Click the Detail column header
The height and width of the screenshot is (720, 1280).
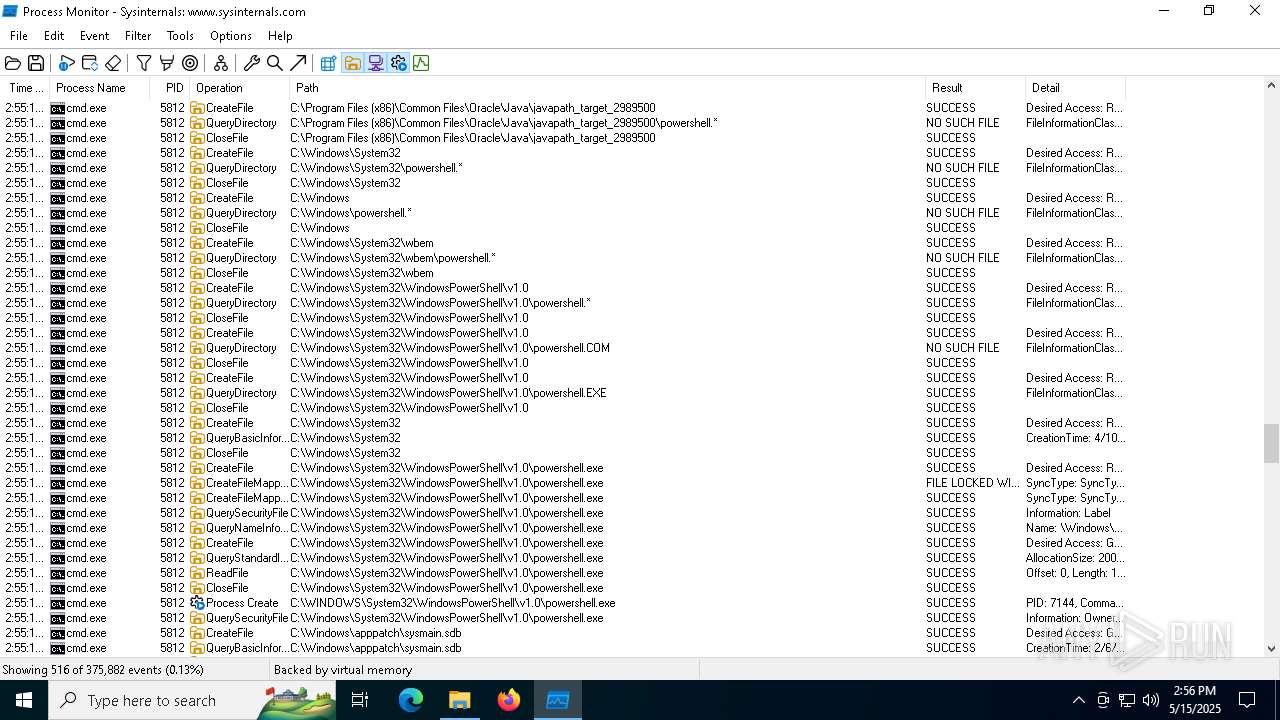pos(1075,88)
